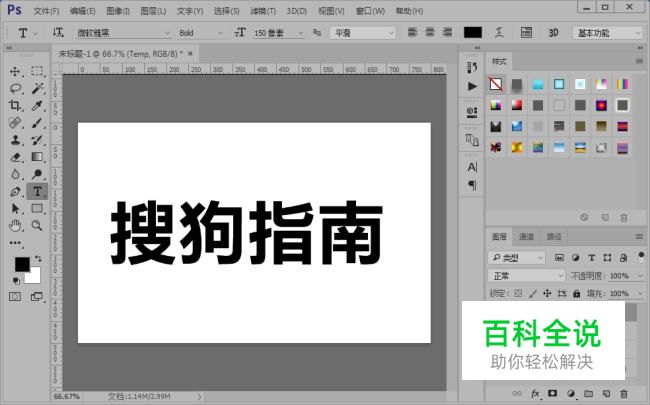Select the Brush tool
The width and height of the screenshot is (650, 405).
(x=37, y=123)
